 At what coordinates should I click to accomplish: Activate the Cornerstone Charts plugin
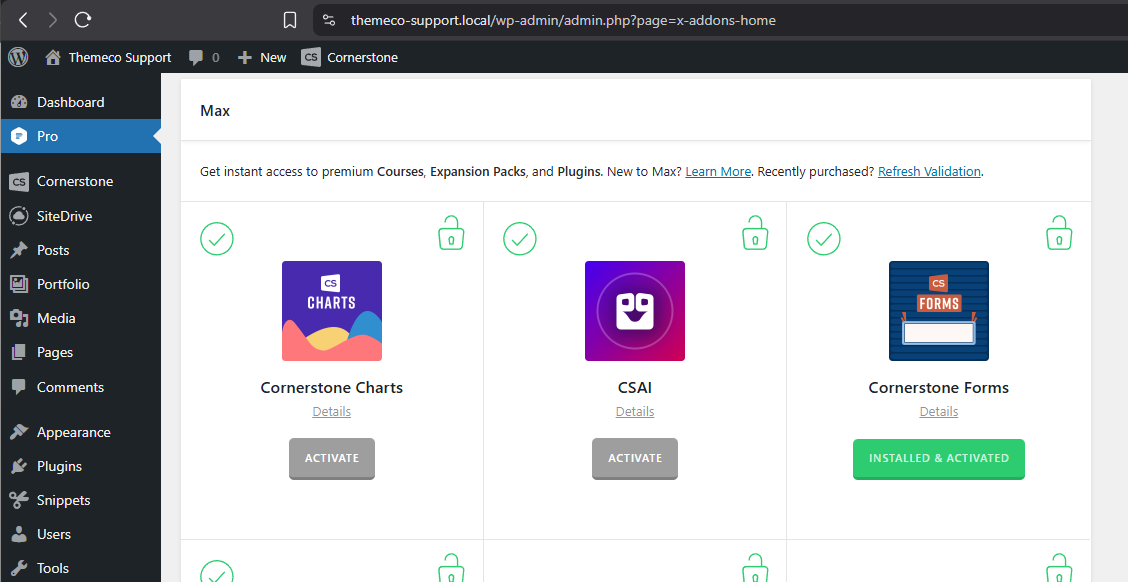(332, 458)
